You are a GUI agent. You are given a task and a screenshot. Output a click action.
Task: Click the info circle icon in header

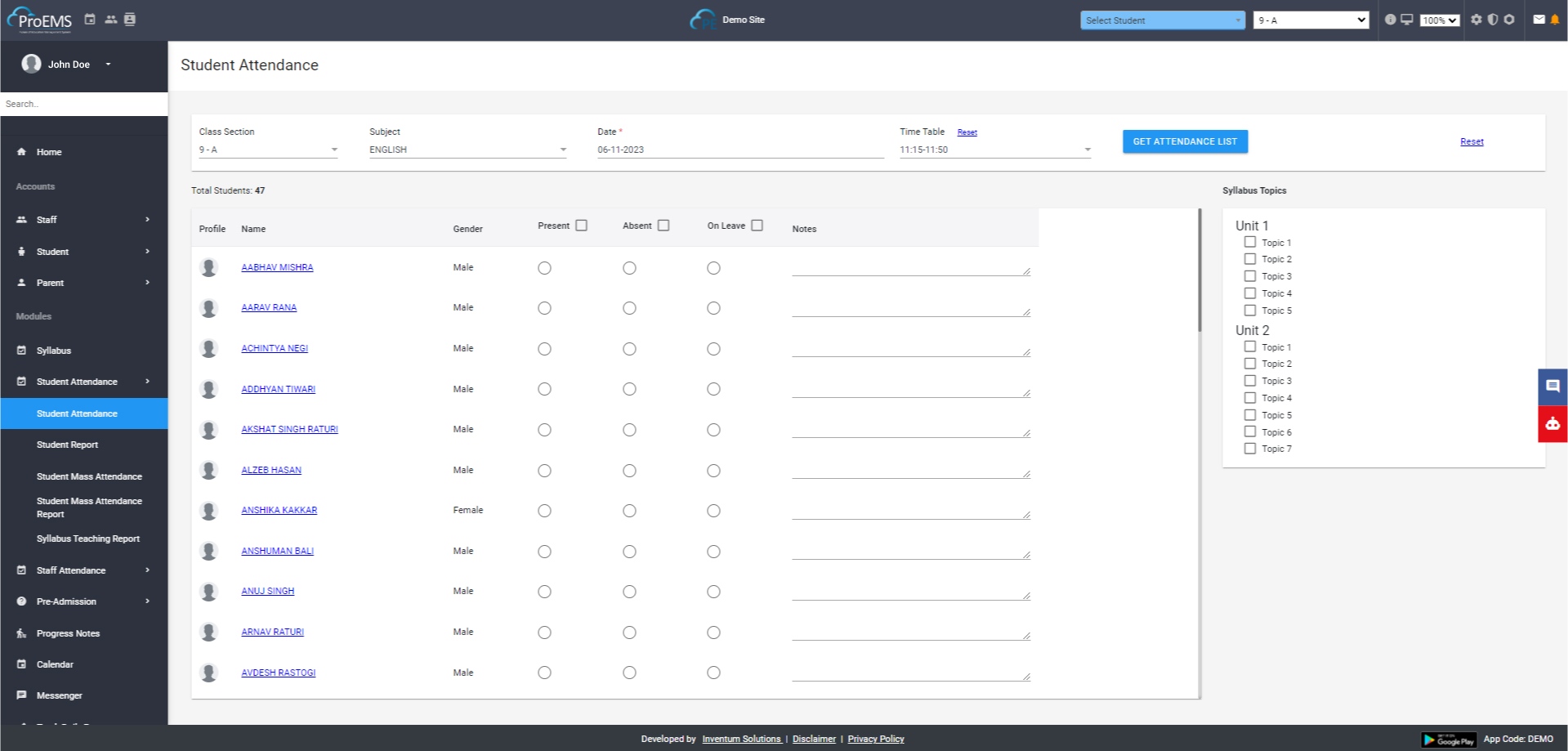coord(1390,20)
